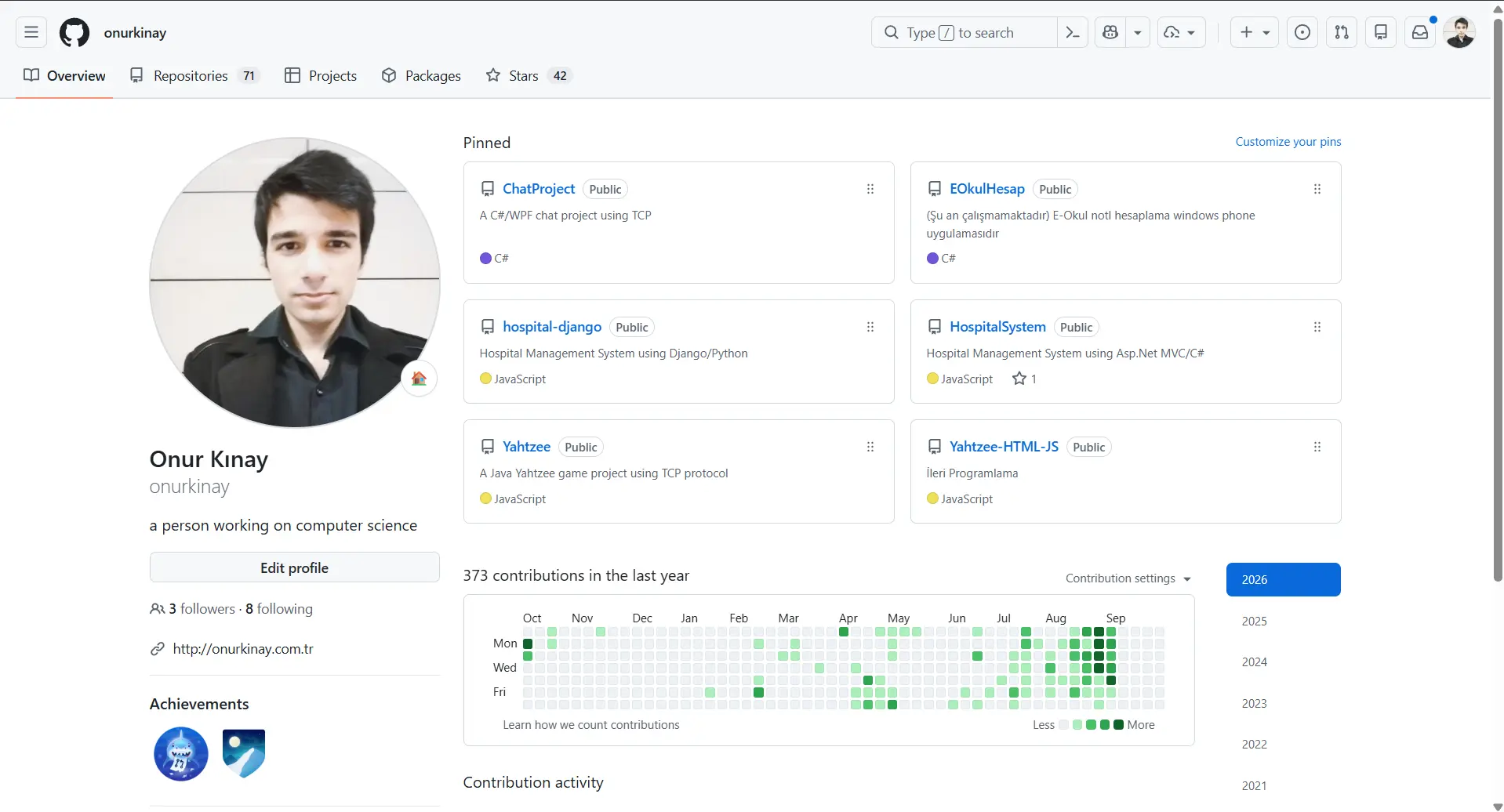Switch to the Projects tab
1504x812 pixels.
[321, 75]
